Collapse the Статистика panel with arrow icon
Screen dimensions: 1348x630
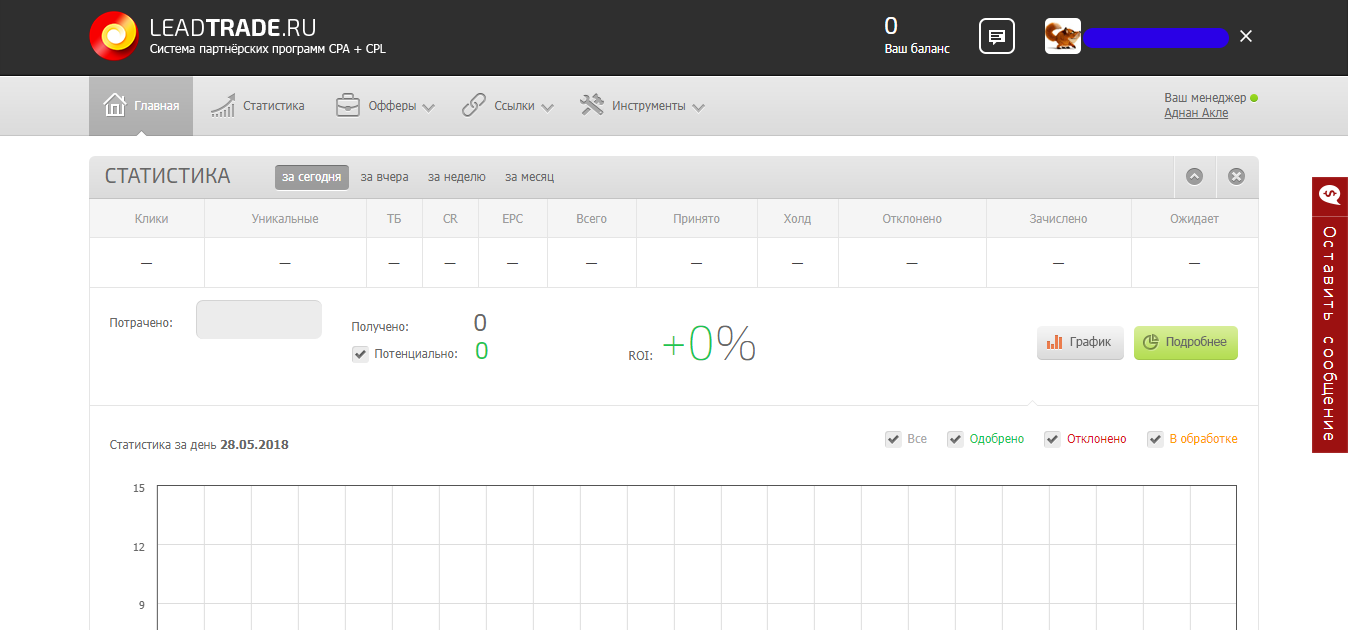coord(1194,177)
